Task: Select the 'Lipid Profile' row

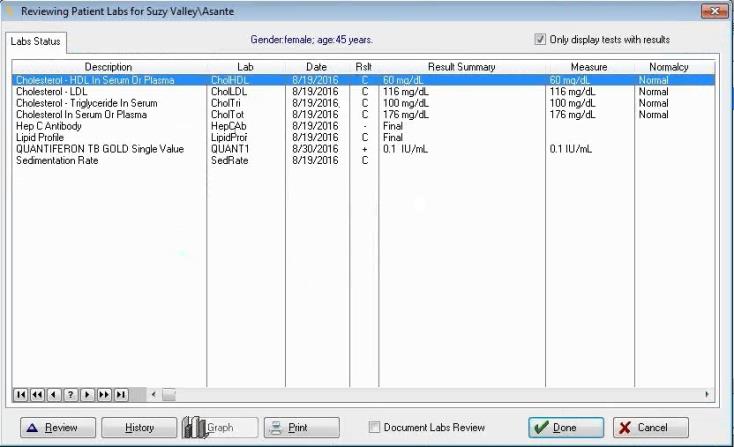Action: pyautogui.click(x=363, y=138)
